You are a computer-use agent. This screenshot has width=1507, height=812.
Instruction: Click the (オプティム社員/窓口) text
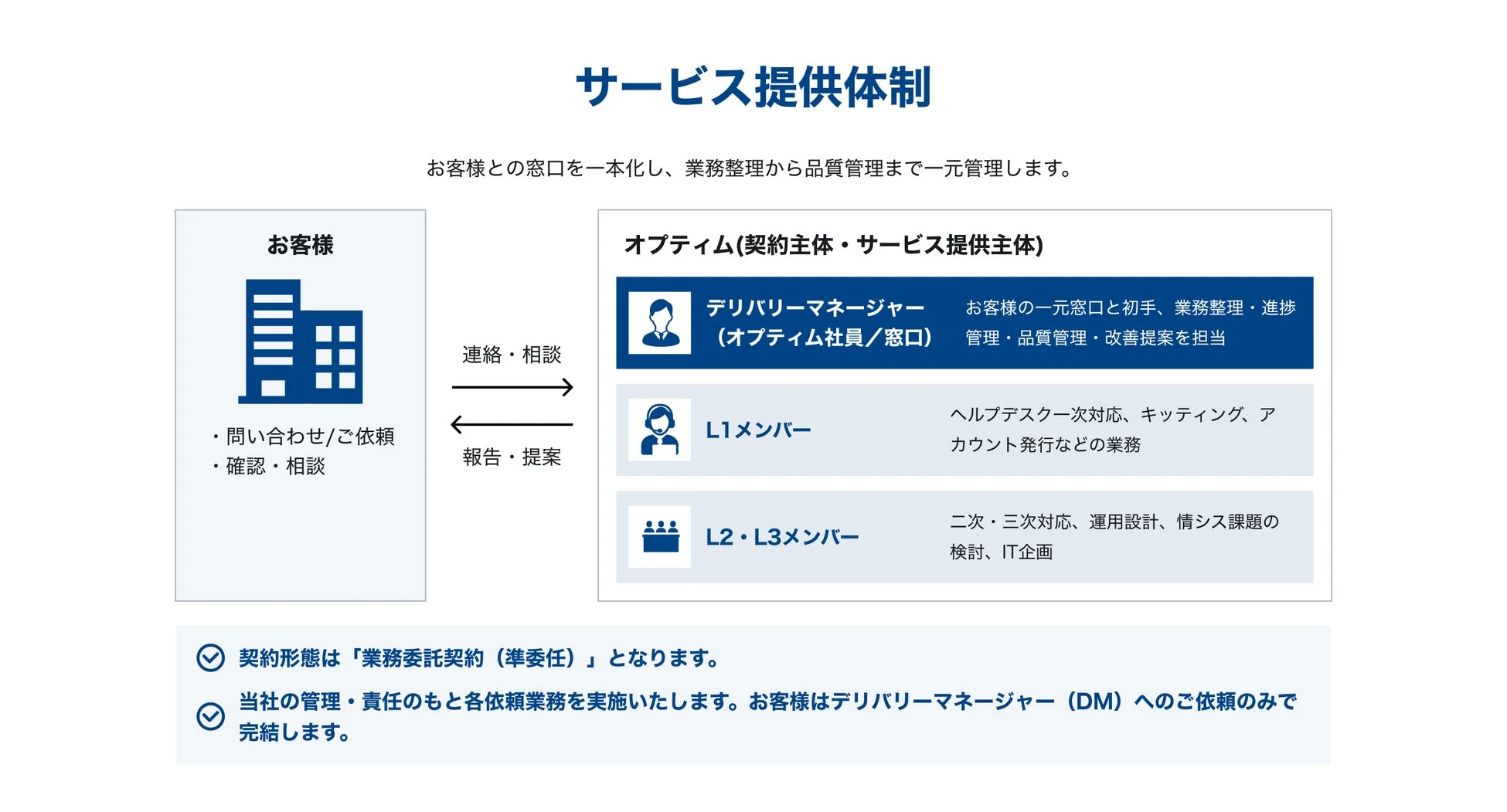824,338
